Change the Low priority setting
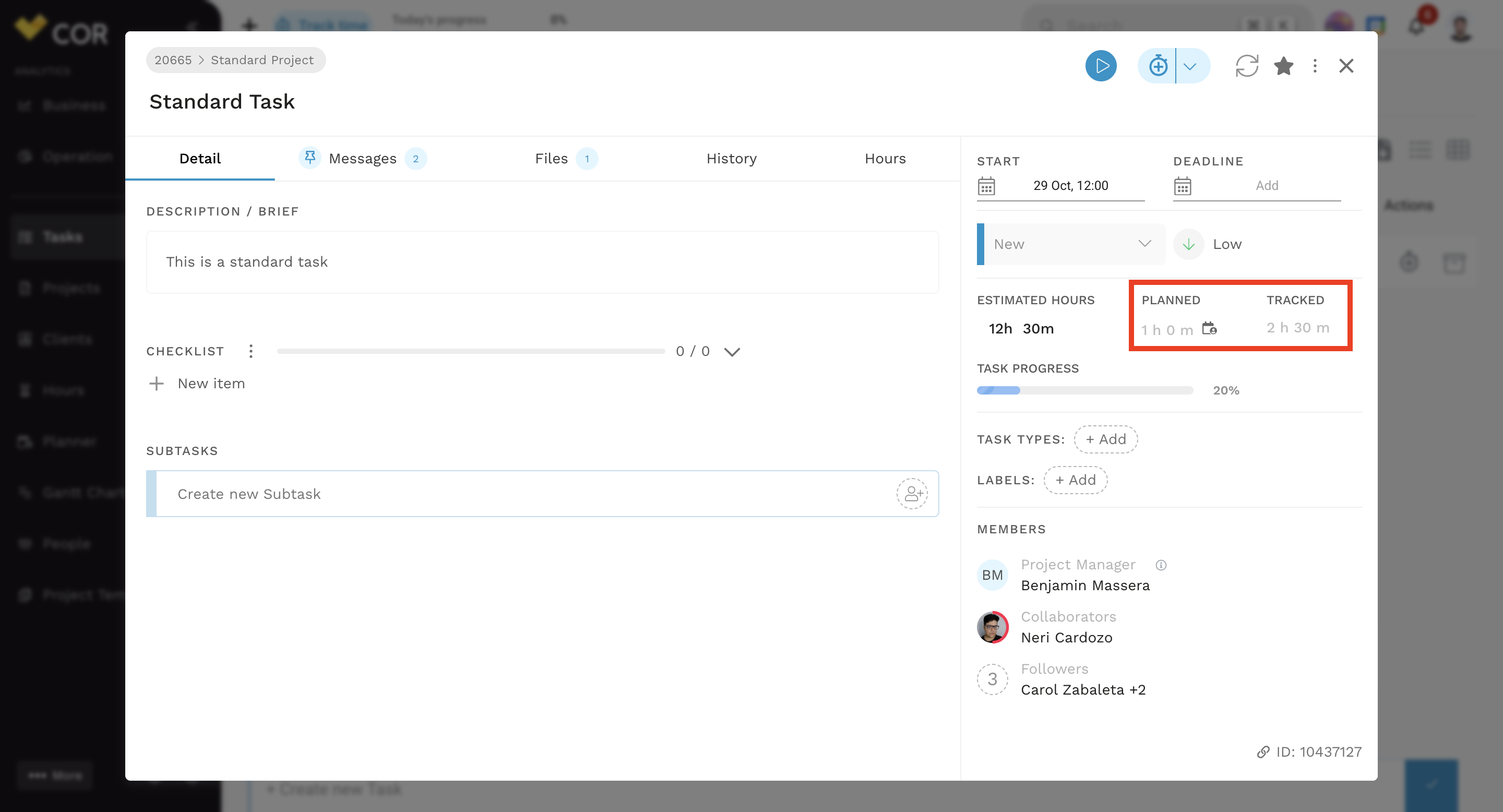 (x=1208, y=244)
